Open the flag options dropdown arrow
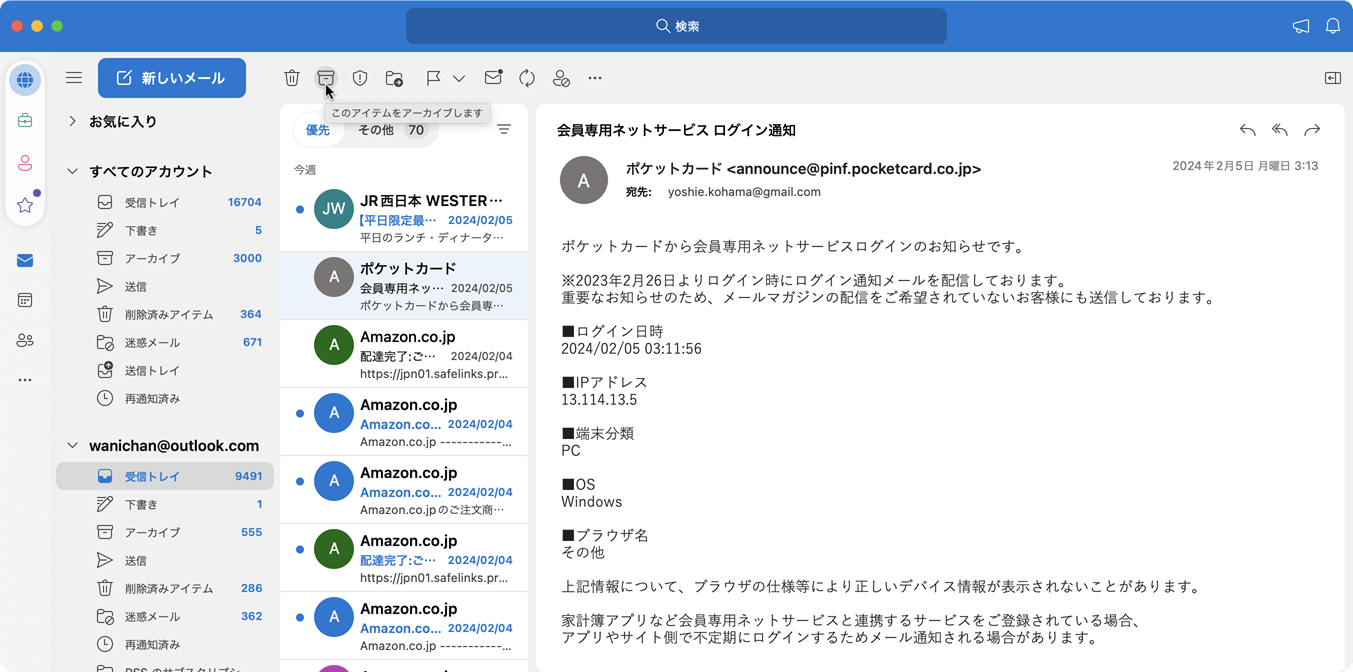The height and width of the screenshot is (672, 1353). (459, 78)
